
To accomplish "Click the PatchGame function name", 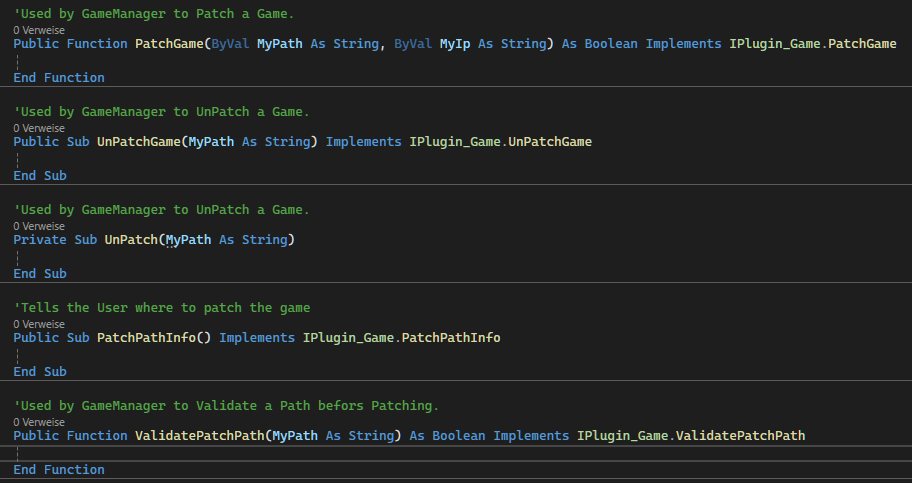I will tap(169, 44).
